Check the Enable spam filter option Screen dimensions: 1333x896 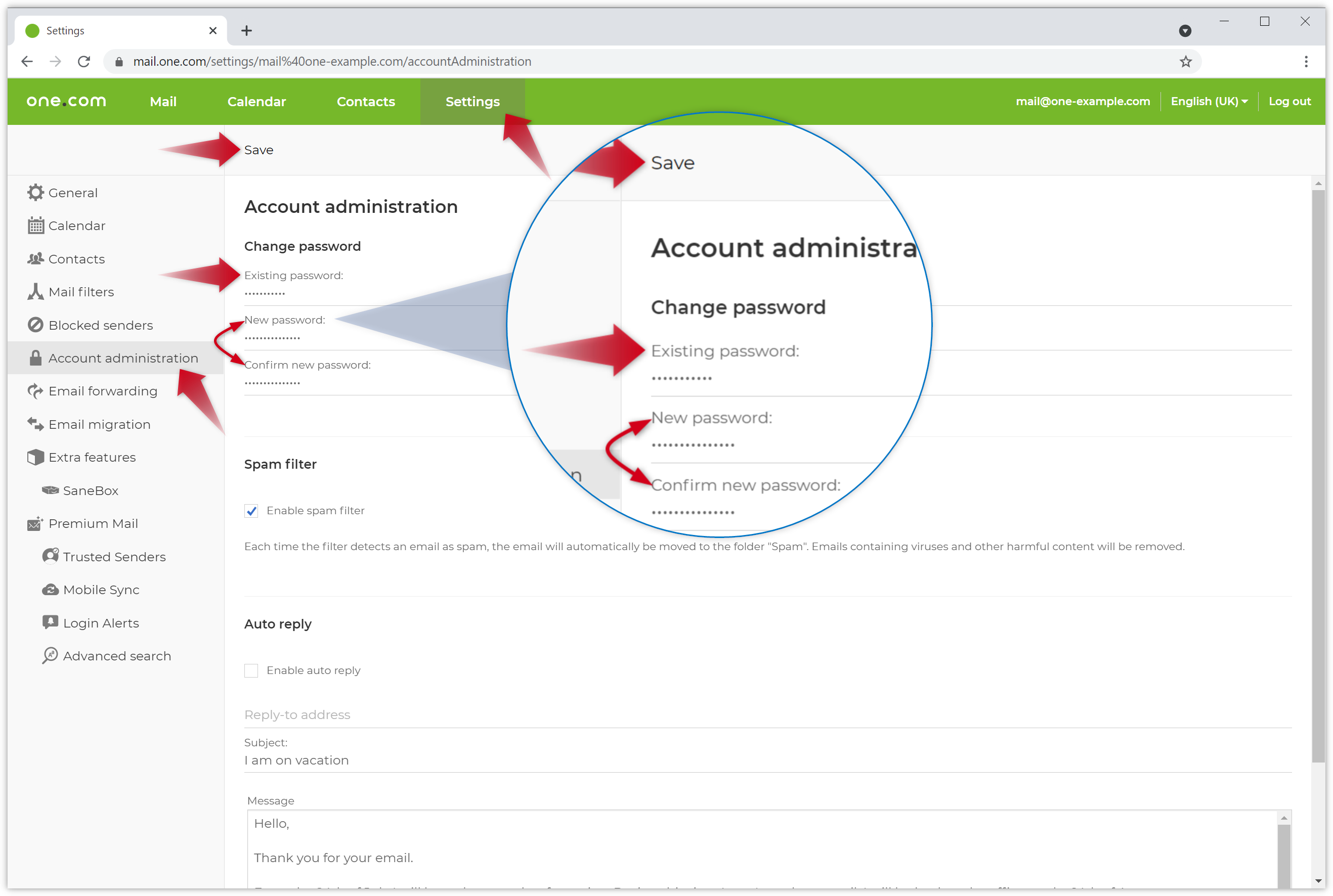coord(252,510)
